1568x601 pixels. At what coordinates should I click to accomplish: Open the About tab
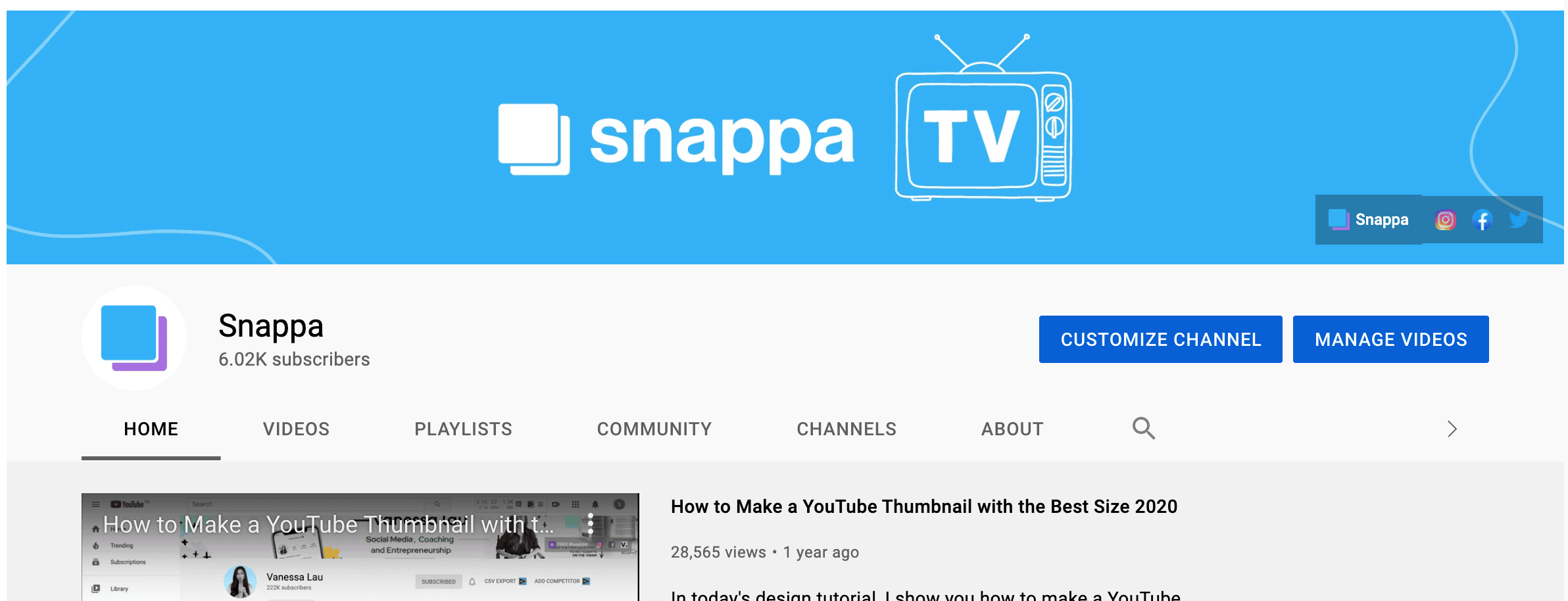[x=1012, y=429]
